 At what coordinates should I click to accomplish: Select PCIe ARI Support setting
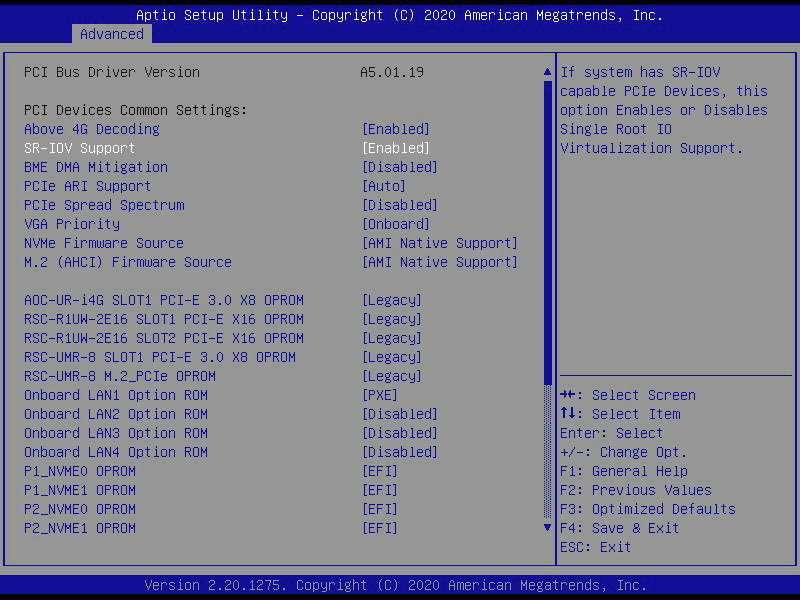88,186
